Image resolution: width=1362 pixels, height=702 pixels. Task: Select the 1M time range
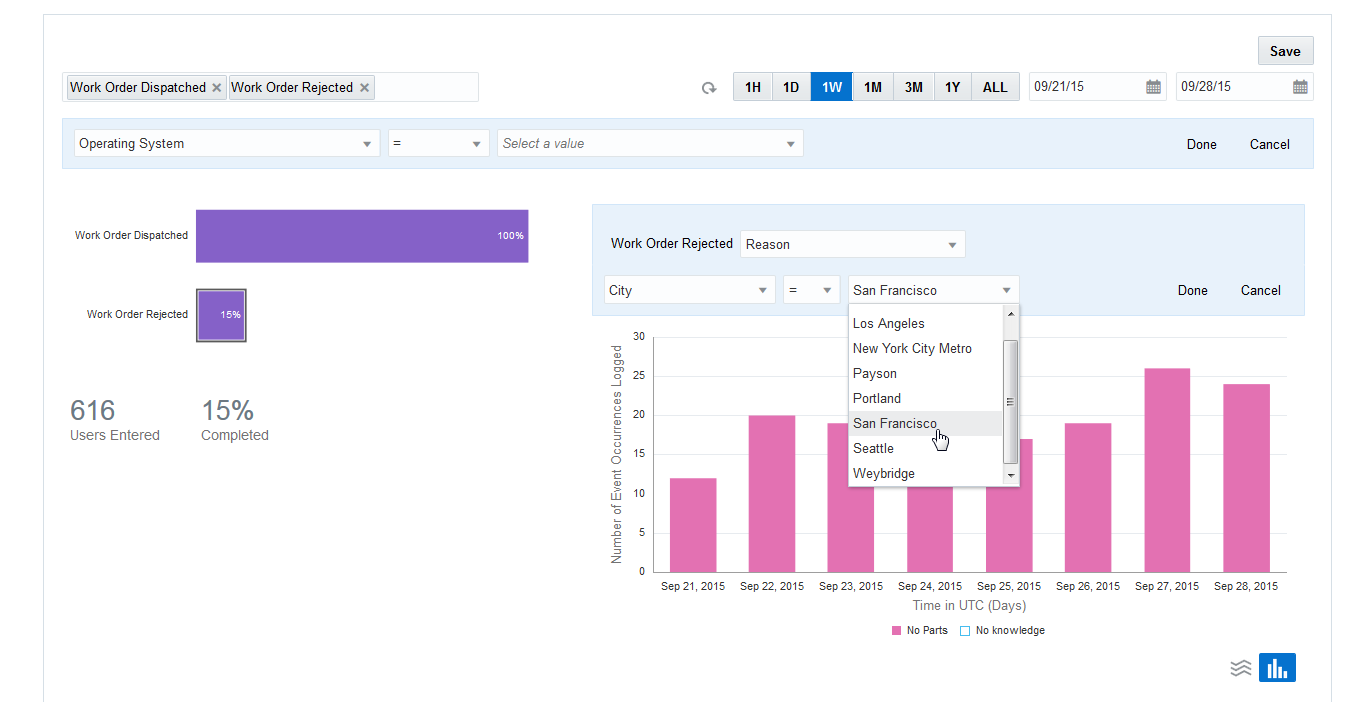click(x=872, y=87)
